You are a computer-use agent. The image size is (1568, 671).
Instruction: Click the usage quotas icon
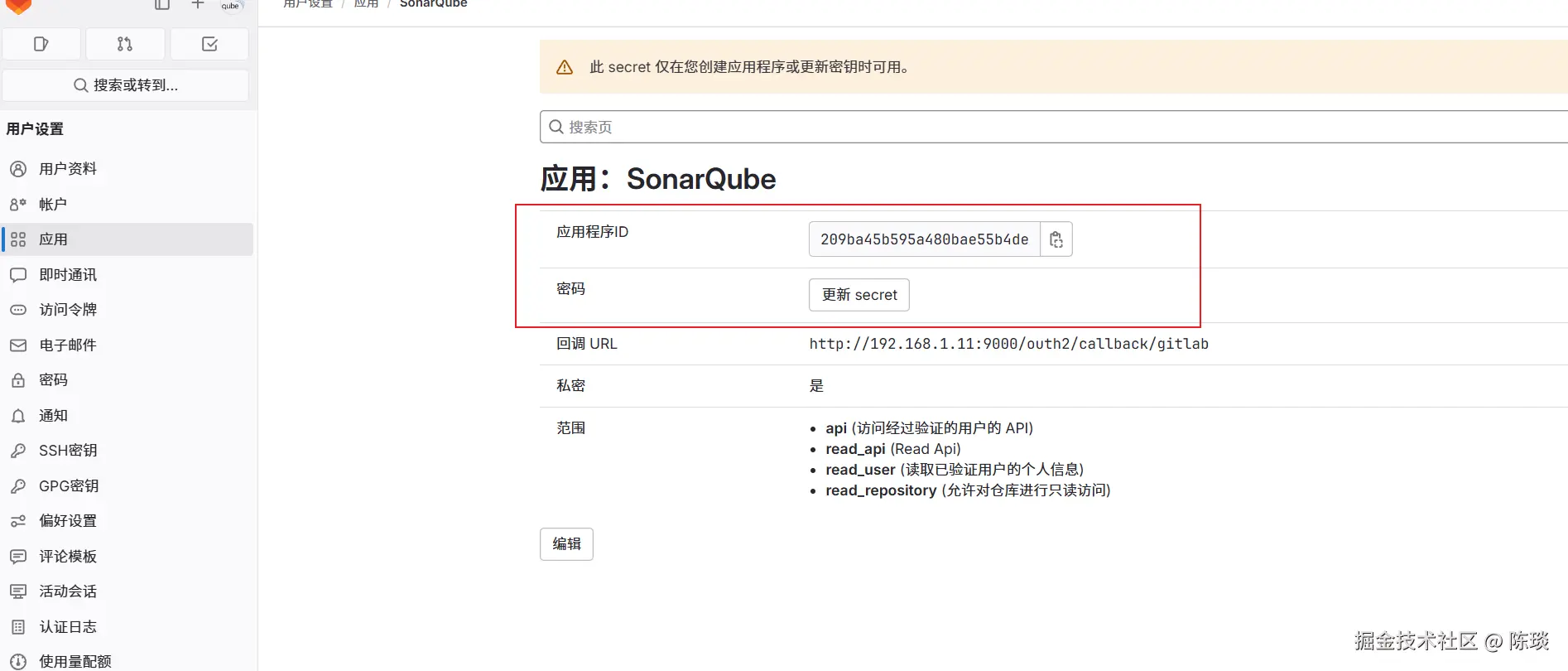click(x=18, y=662)
